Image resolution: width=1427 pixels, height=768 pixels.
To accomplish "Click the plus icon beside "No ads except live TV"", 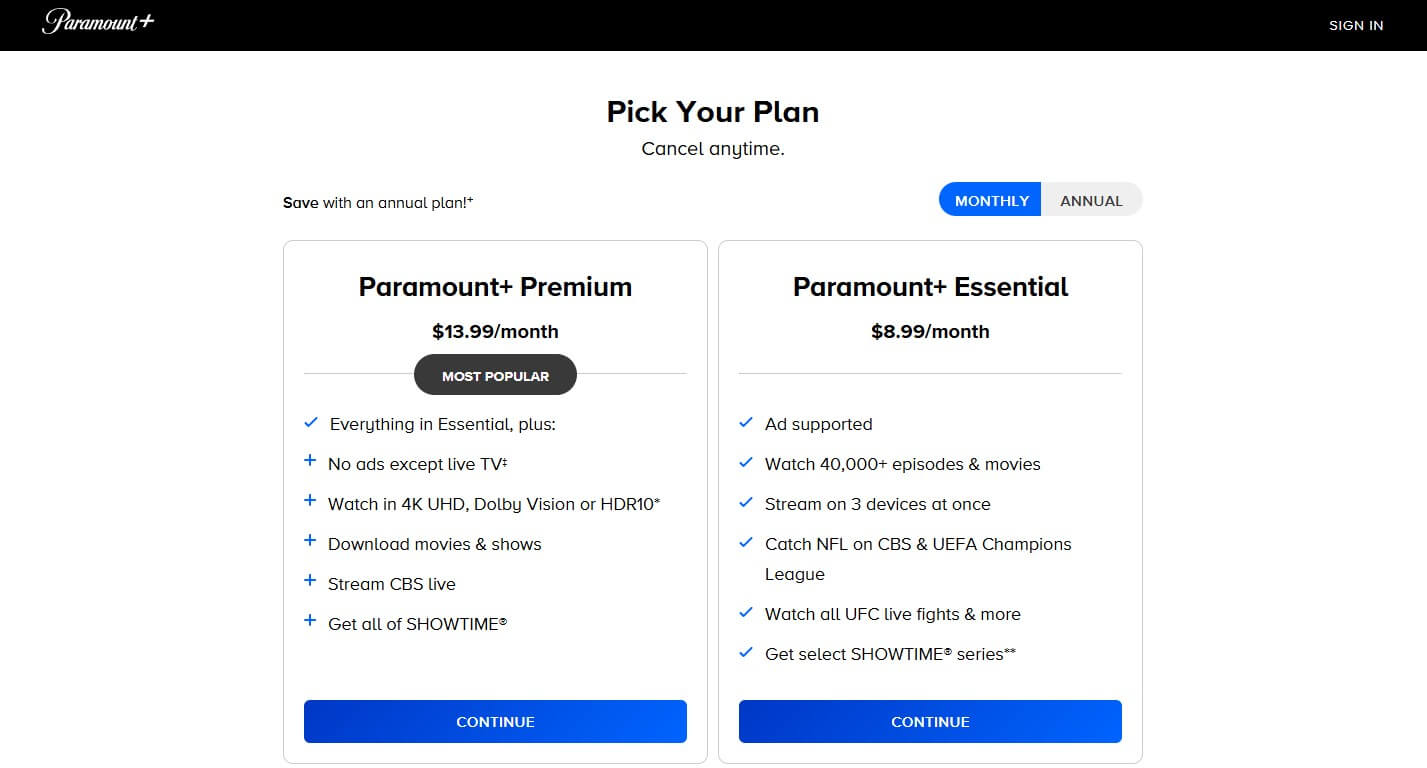I will (309, 460).
